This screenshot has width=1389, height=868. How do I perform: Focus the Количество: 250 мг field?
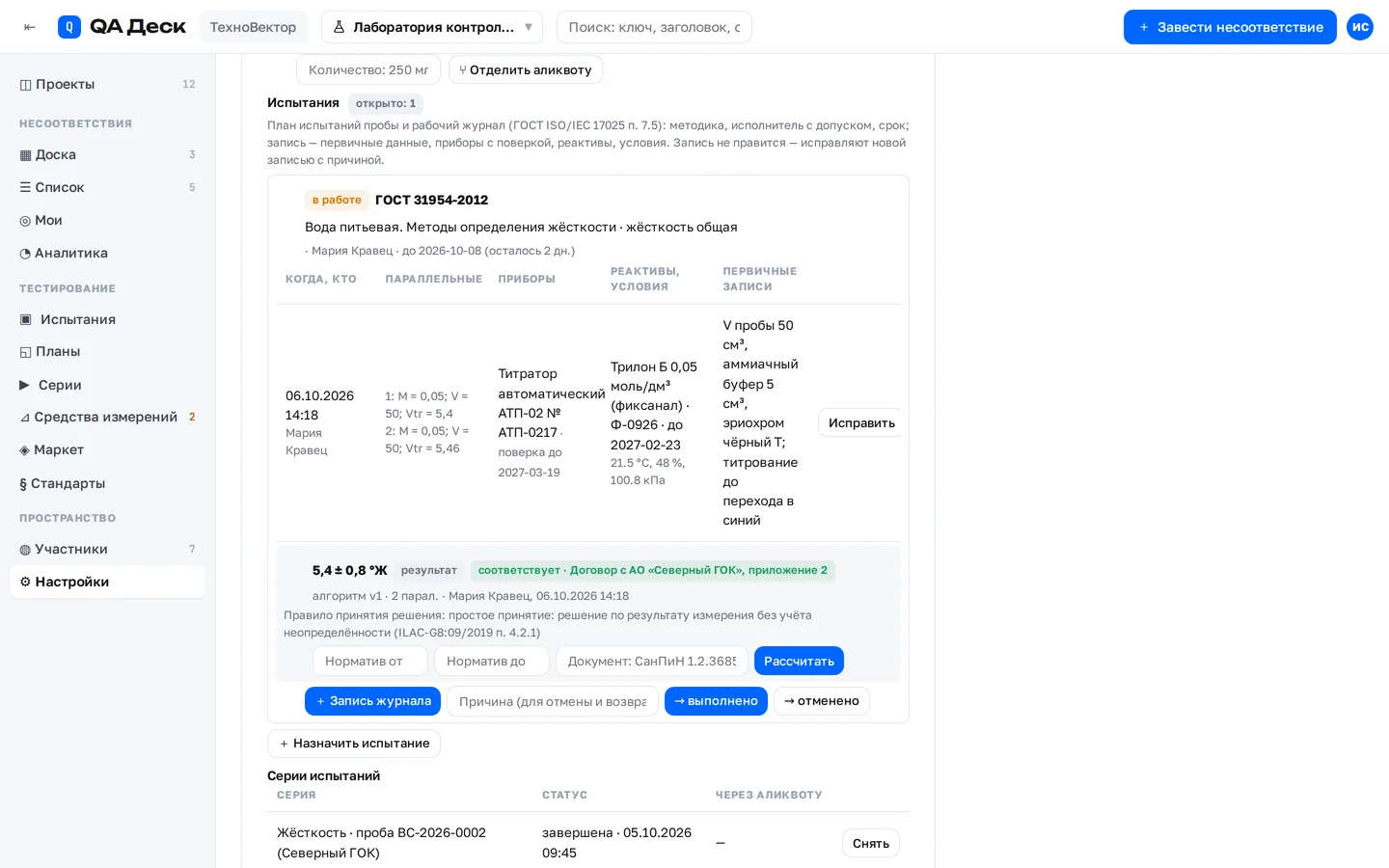tap(368, 69)
